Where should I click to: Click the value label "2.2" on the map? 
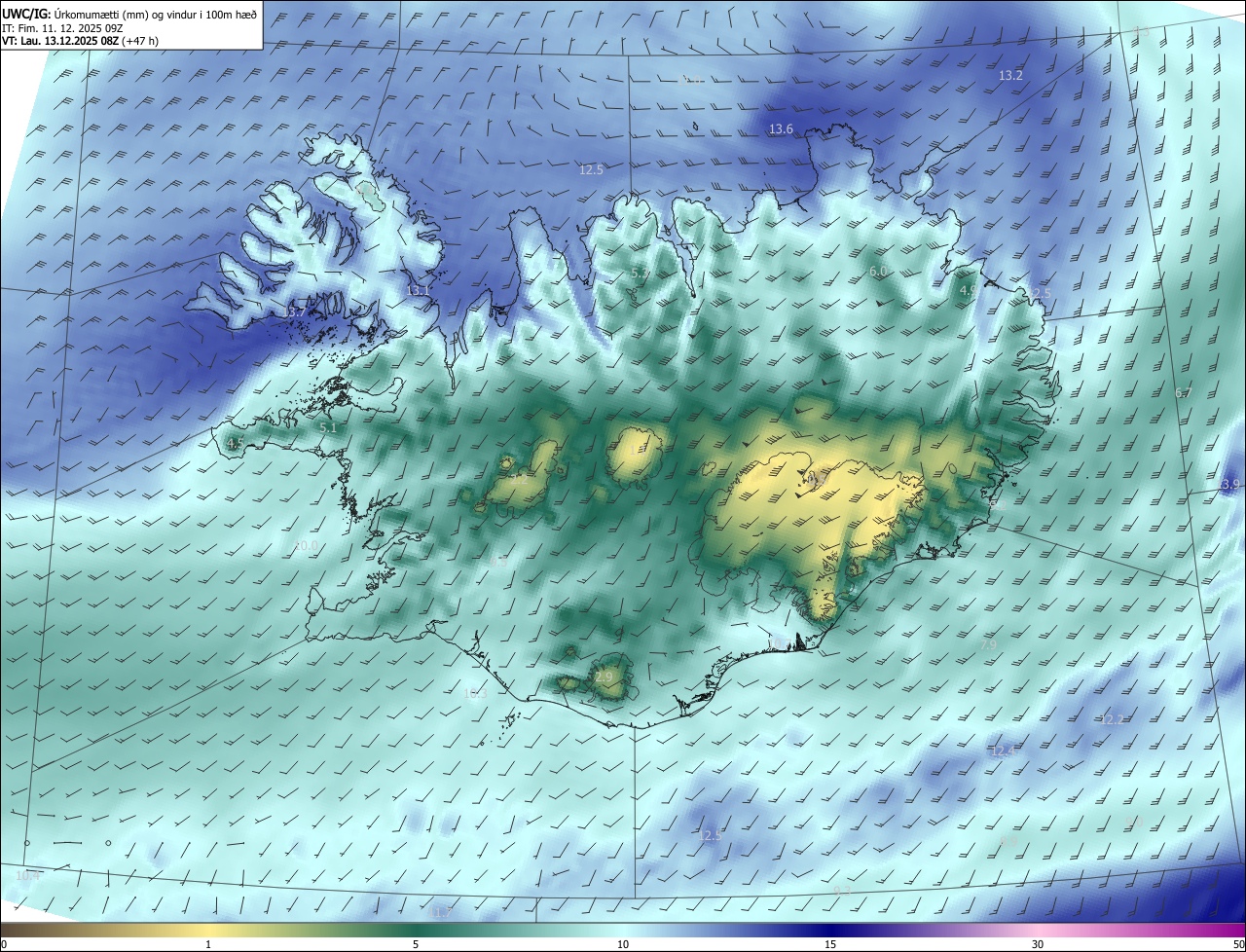click(x=518, y=479)
